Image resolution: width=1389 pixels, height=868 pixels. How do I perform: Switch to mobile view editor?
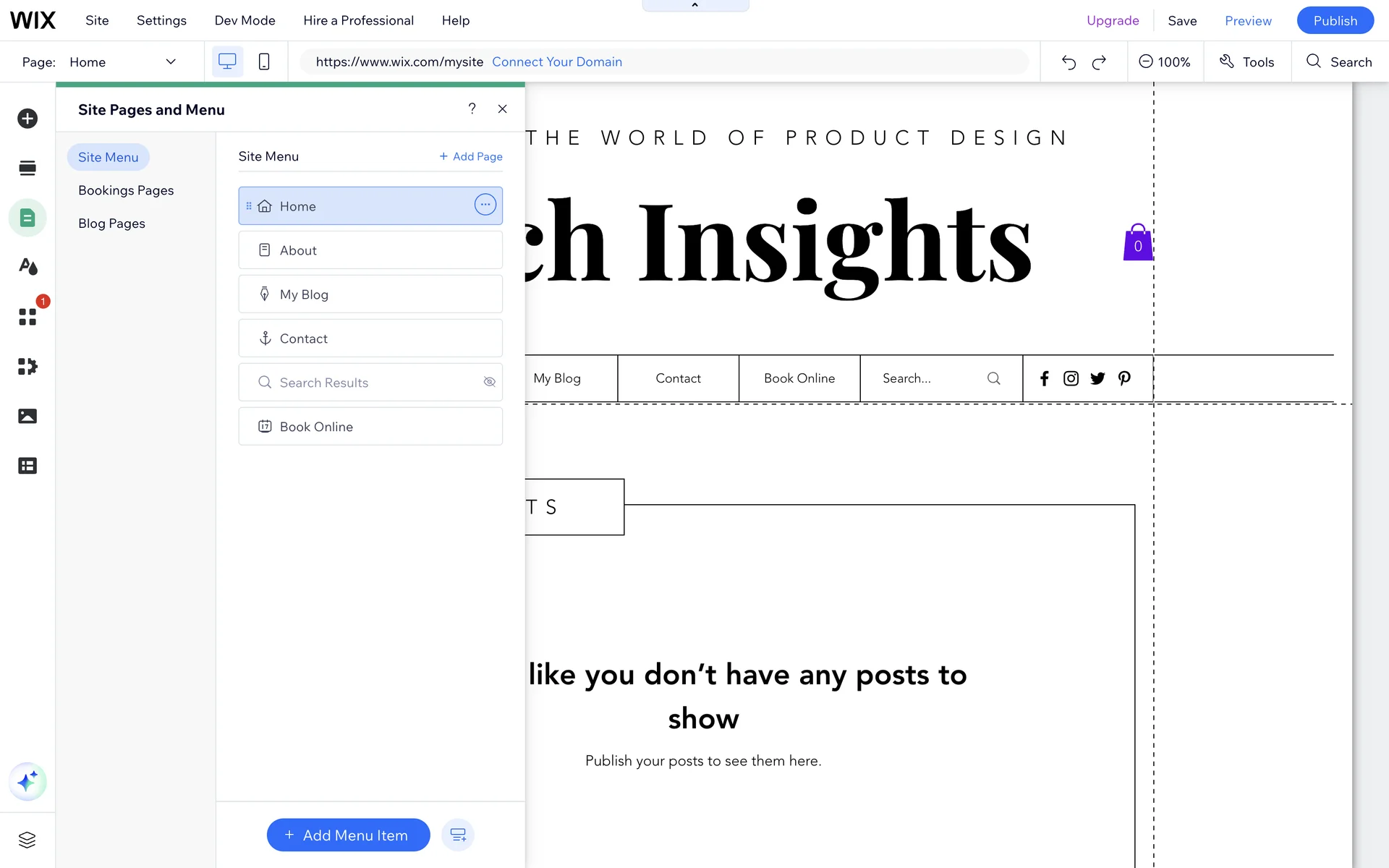[264, 62]
